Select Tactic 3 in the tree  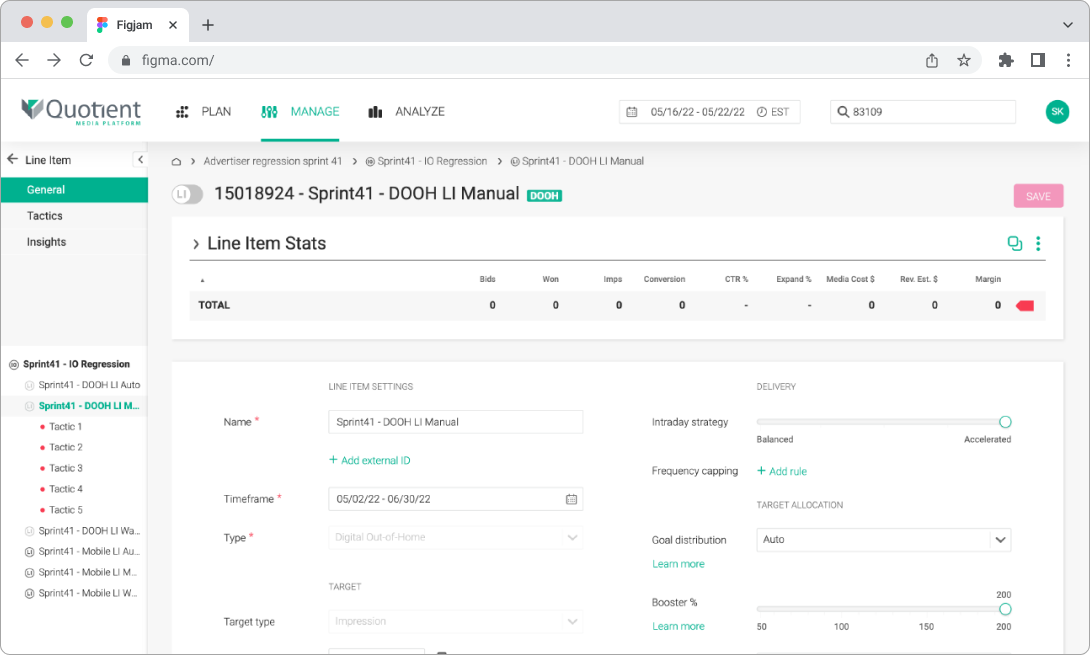point(66,468)
